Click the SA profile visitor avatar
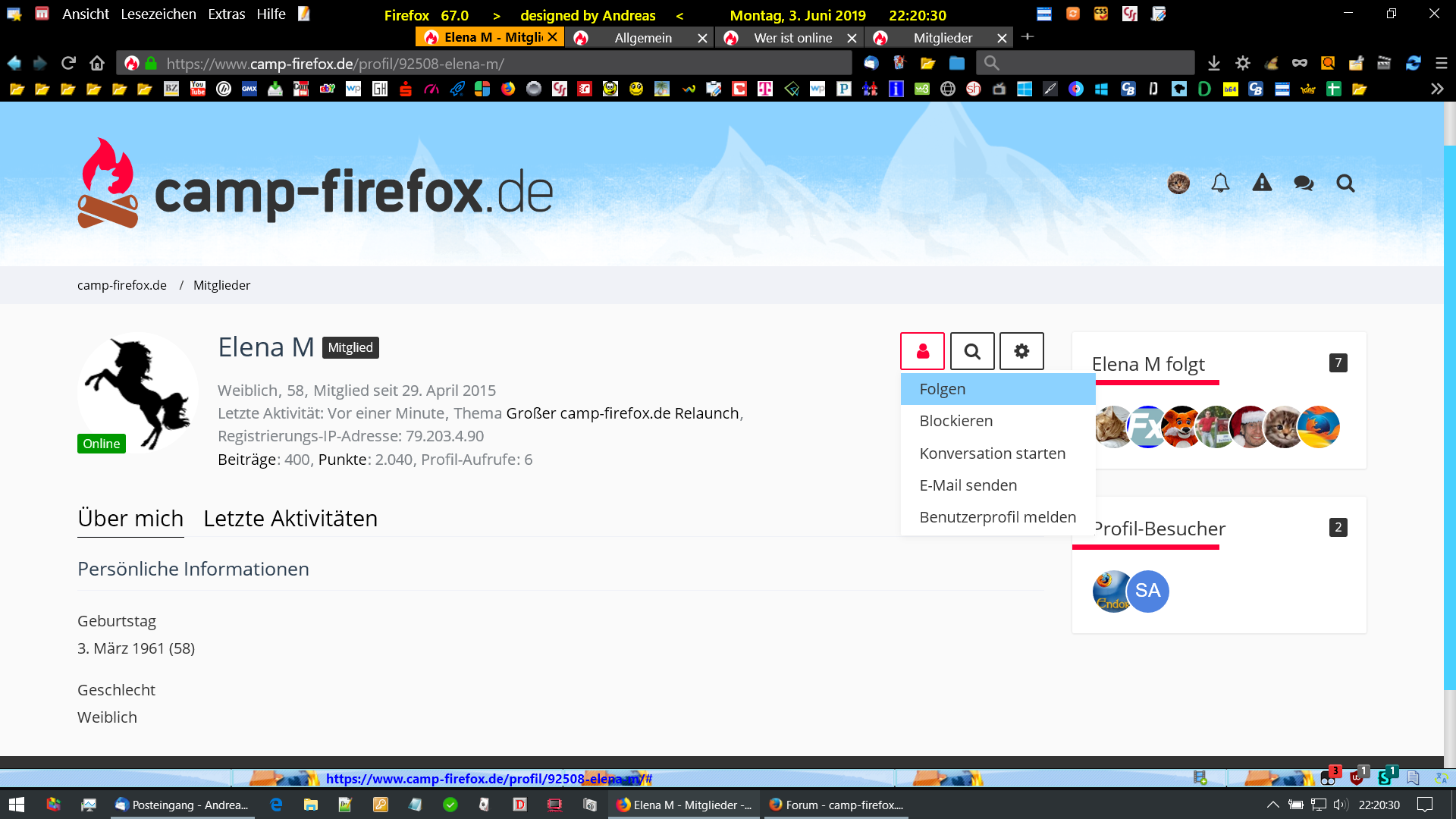This screenshot has width=1456, height=819. coord(1147,591)
